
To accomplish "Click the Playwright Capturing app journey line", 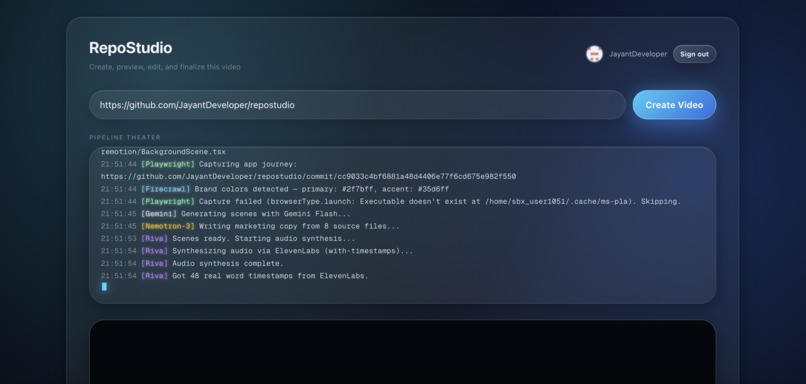I will coord(199,164).
